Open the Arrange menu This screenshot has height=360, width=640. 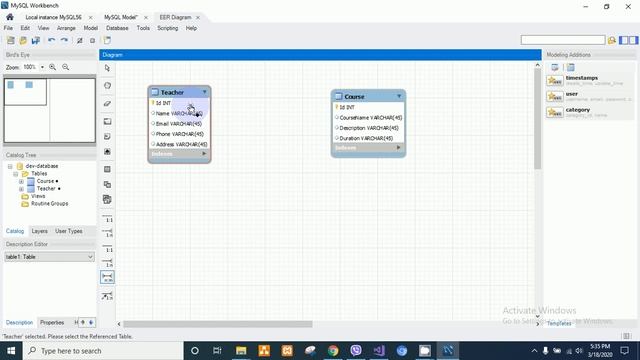pos(66,28)
